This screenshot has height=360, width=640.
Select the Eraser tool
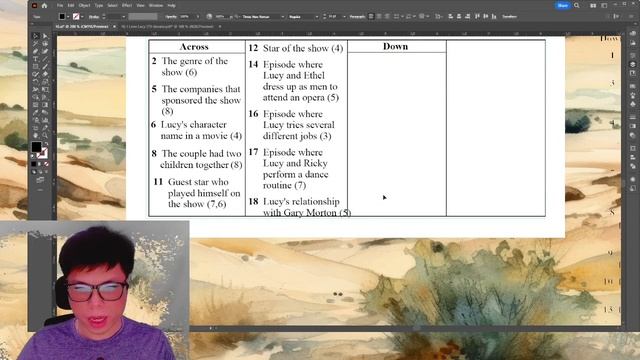pos(45,74)
